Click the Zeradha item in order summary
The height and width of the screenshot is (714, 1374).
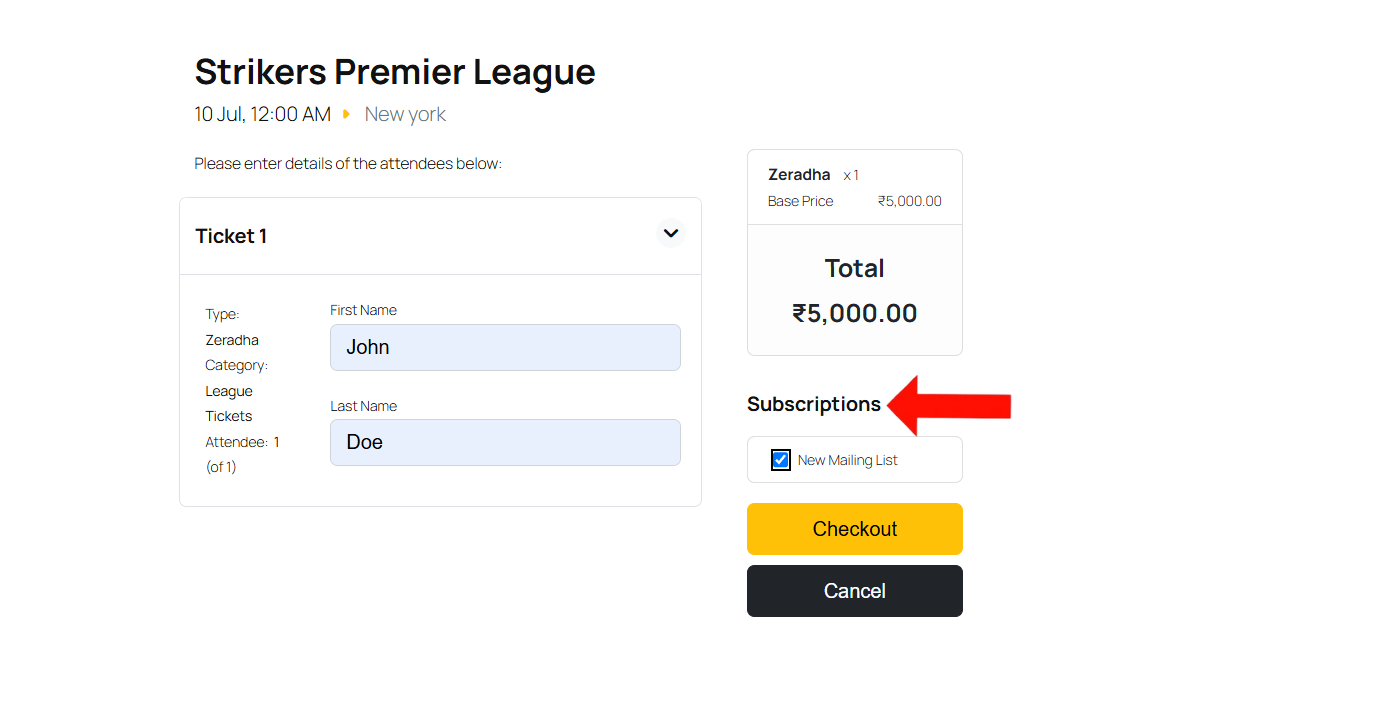coord(799,174)
